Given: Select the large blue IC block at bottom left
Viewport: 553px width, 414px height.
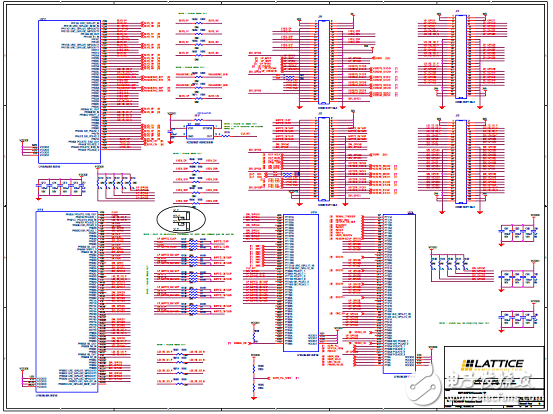Looking at the screenshot, I should tap(67, 302).
